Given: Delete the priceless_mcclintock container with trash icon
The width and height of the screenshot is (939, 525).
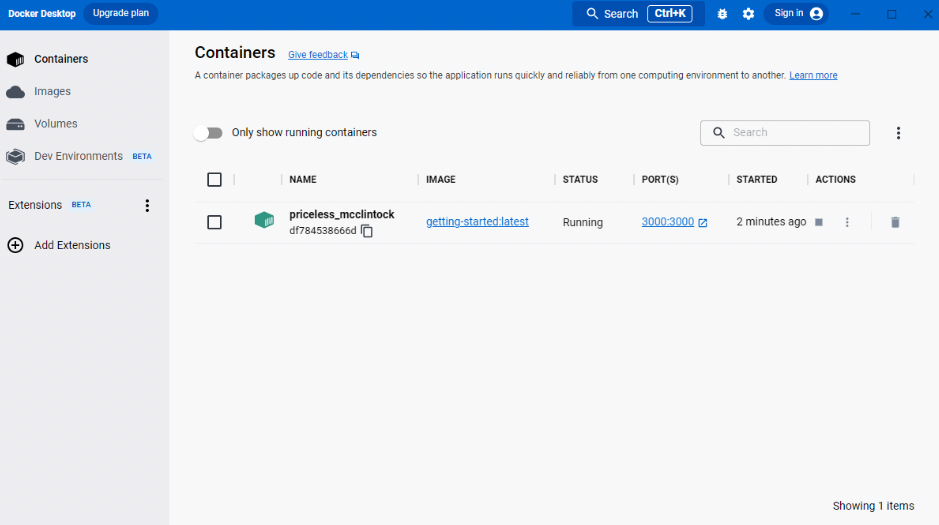Looking at the screenshot, I should pyautogui.click(x=895, y=222).
